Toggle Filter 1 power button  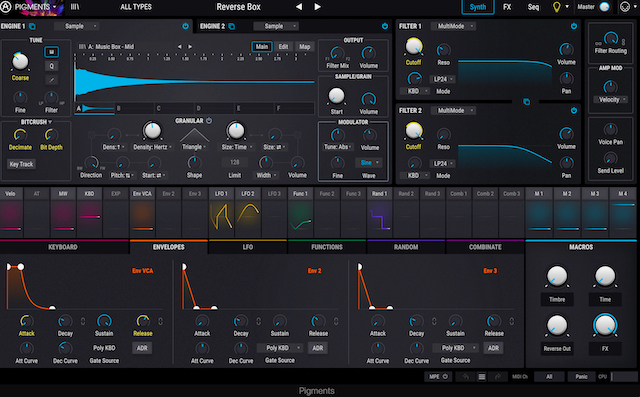coord(574,26)
